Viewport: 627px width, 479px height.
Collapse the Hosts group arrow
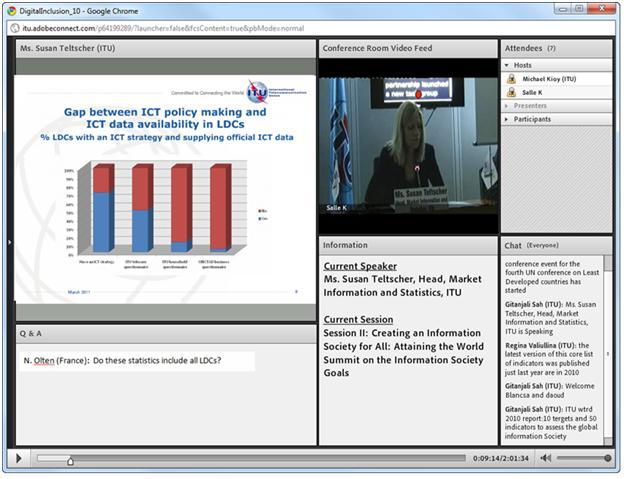(x=507, y=65)
